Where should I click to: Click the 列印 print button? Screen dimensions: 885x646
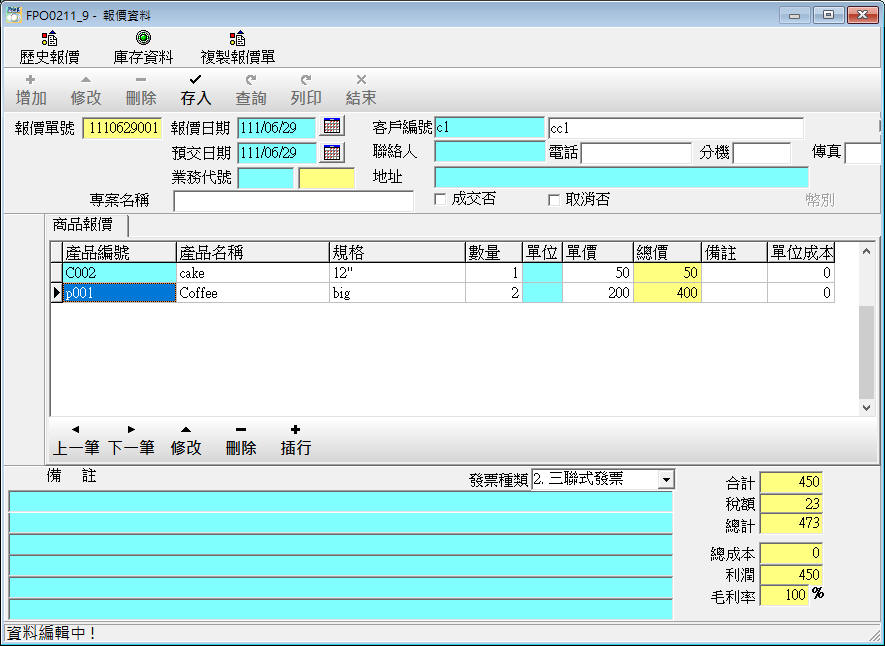[305, 90]
